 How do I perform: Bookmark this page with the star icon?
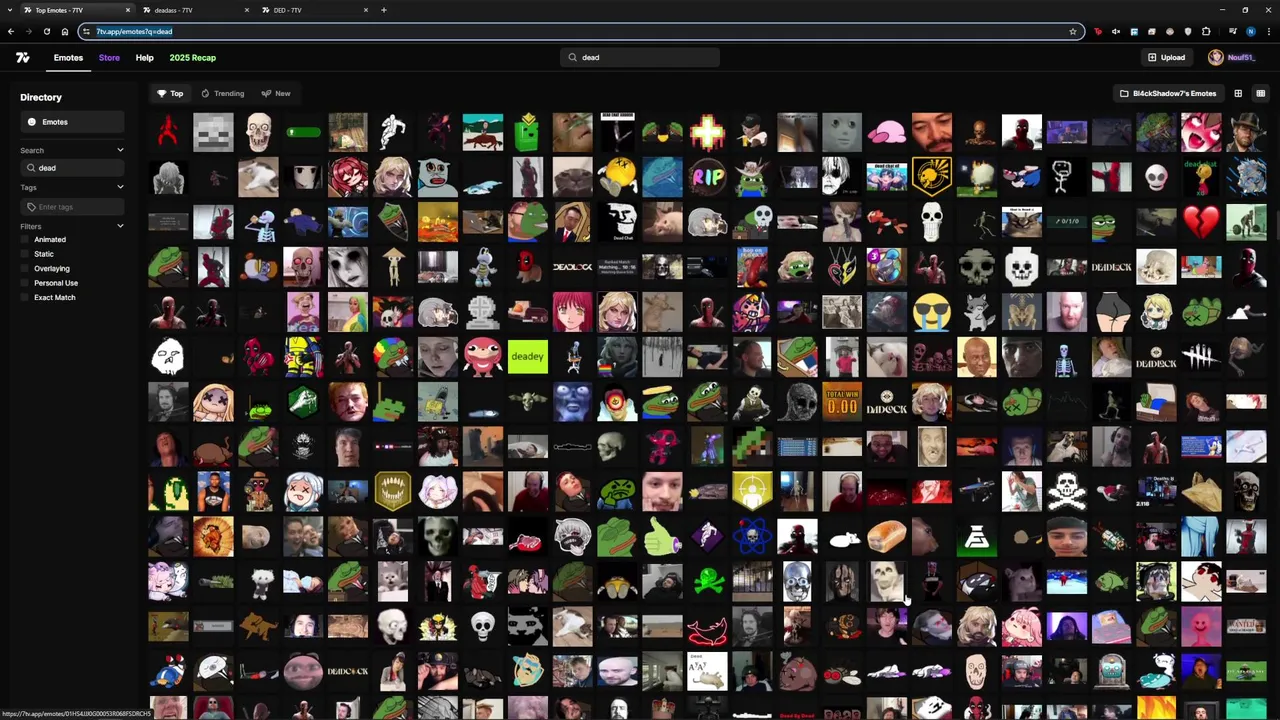tap(1073, 31)
